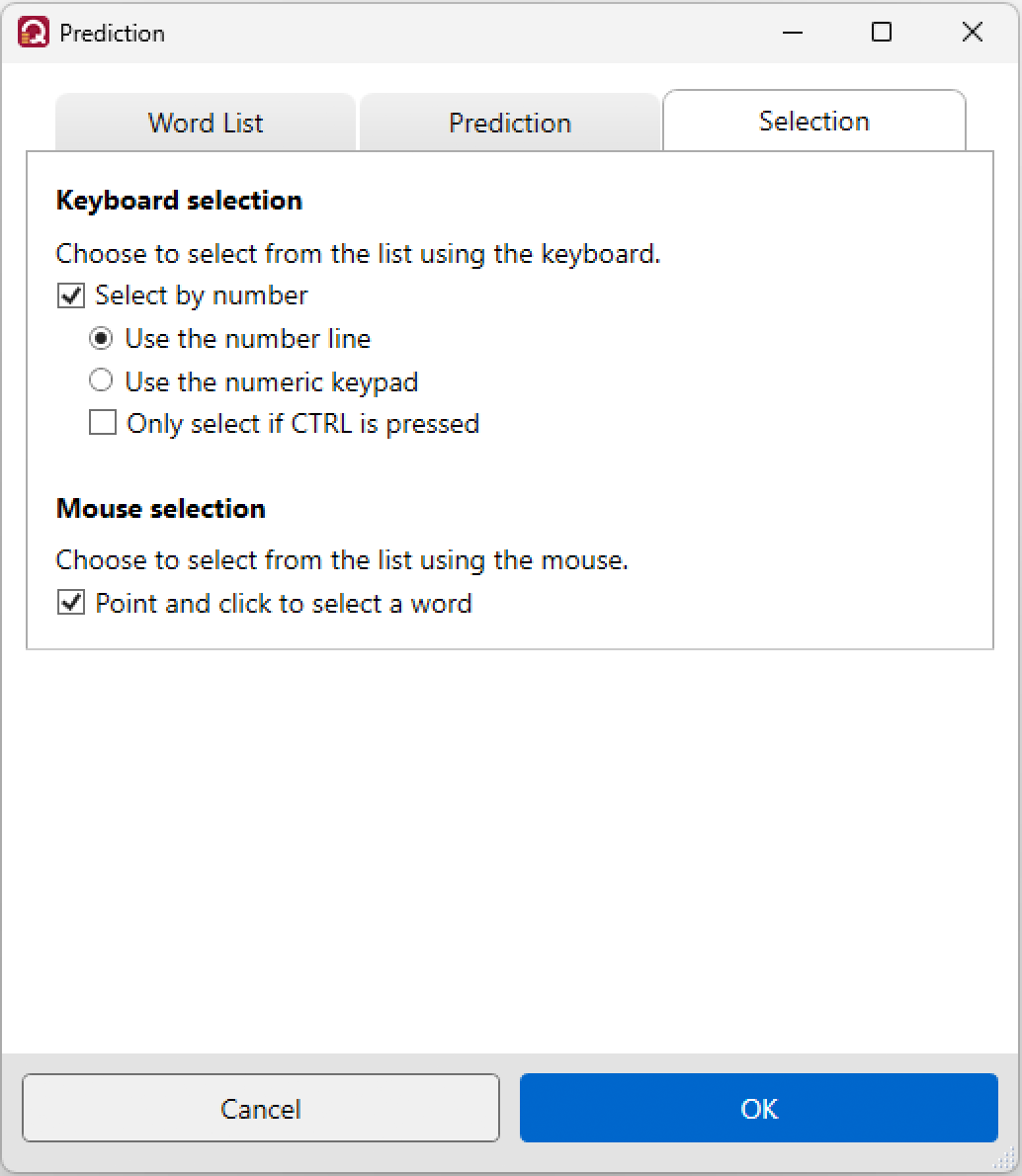Screen dimensions: 1022x1176
Task: Click the keyboard list description text
Action: click(358, 254)
